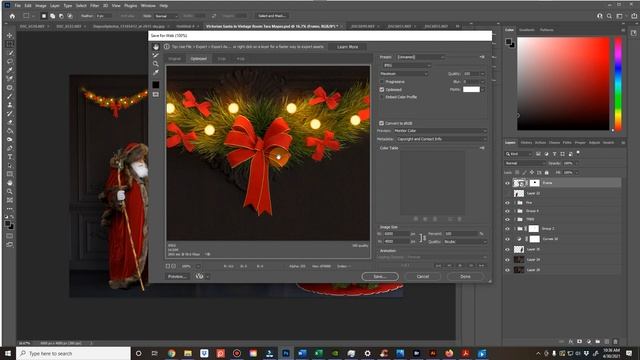Open the resample Quality Bicubic dropdown
640x360 pixels.
(465, 242)
